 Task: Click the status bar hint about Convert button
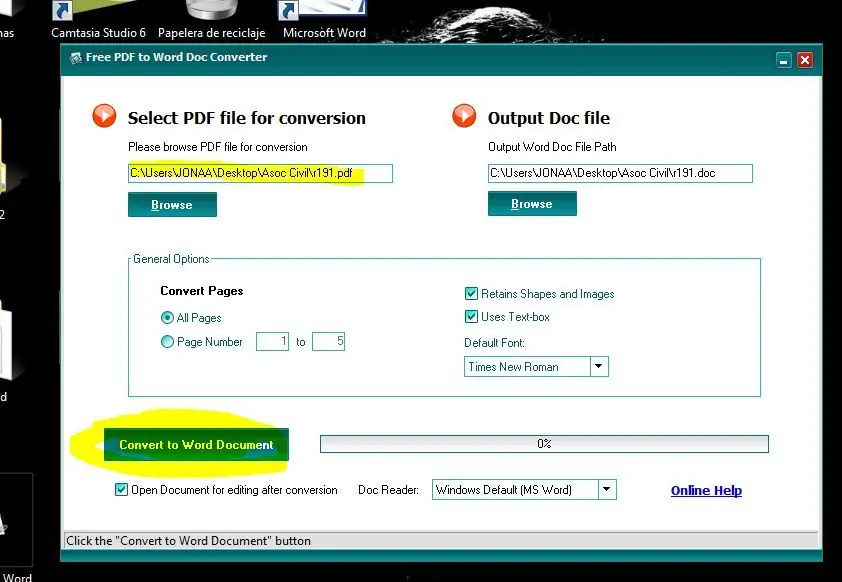click(188, 541)
